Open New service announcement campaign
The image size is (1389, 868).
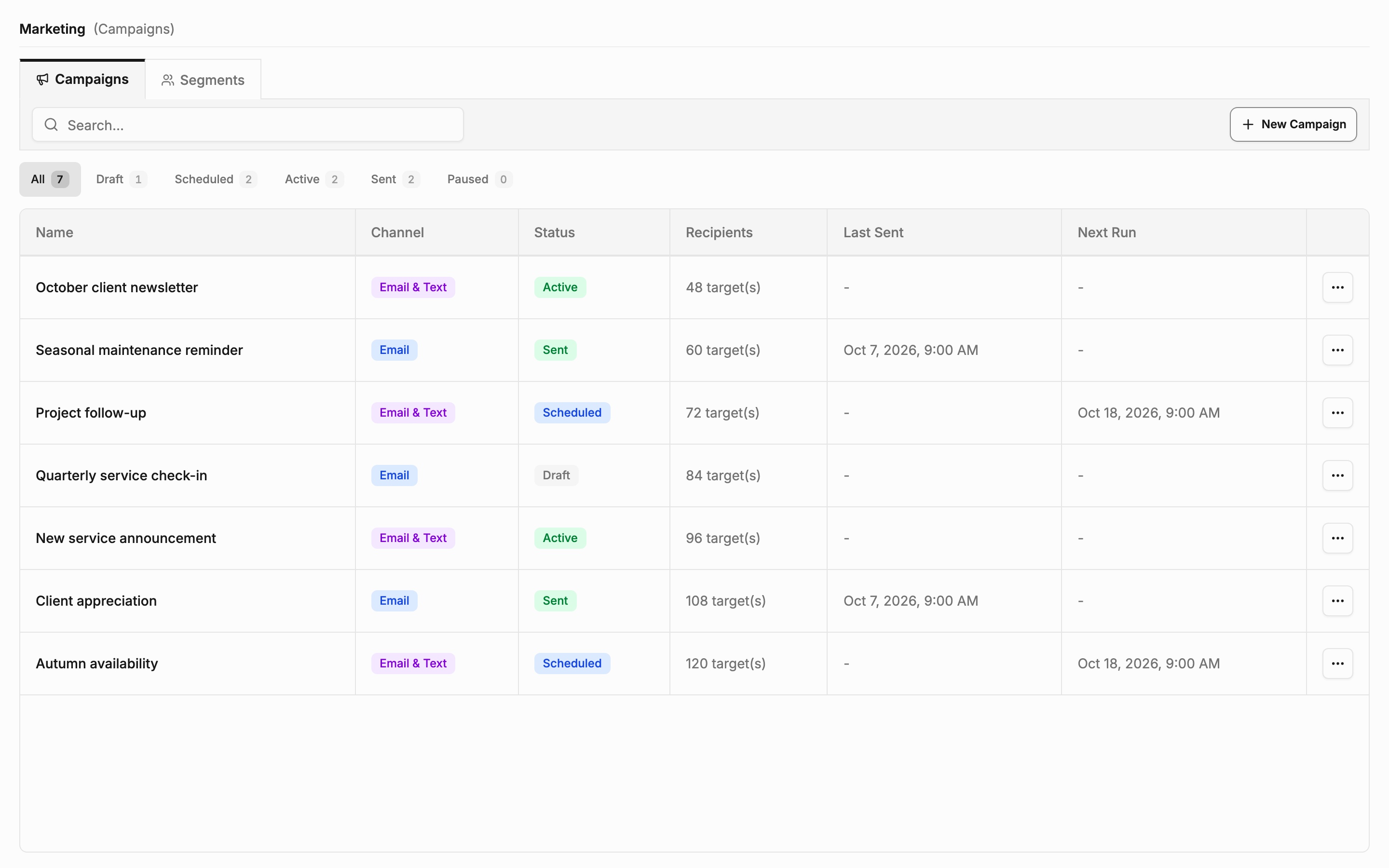[126, 537]
